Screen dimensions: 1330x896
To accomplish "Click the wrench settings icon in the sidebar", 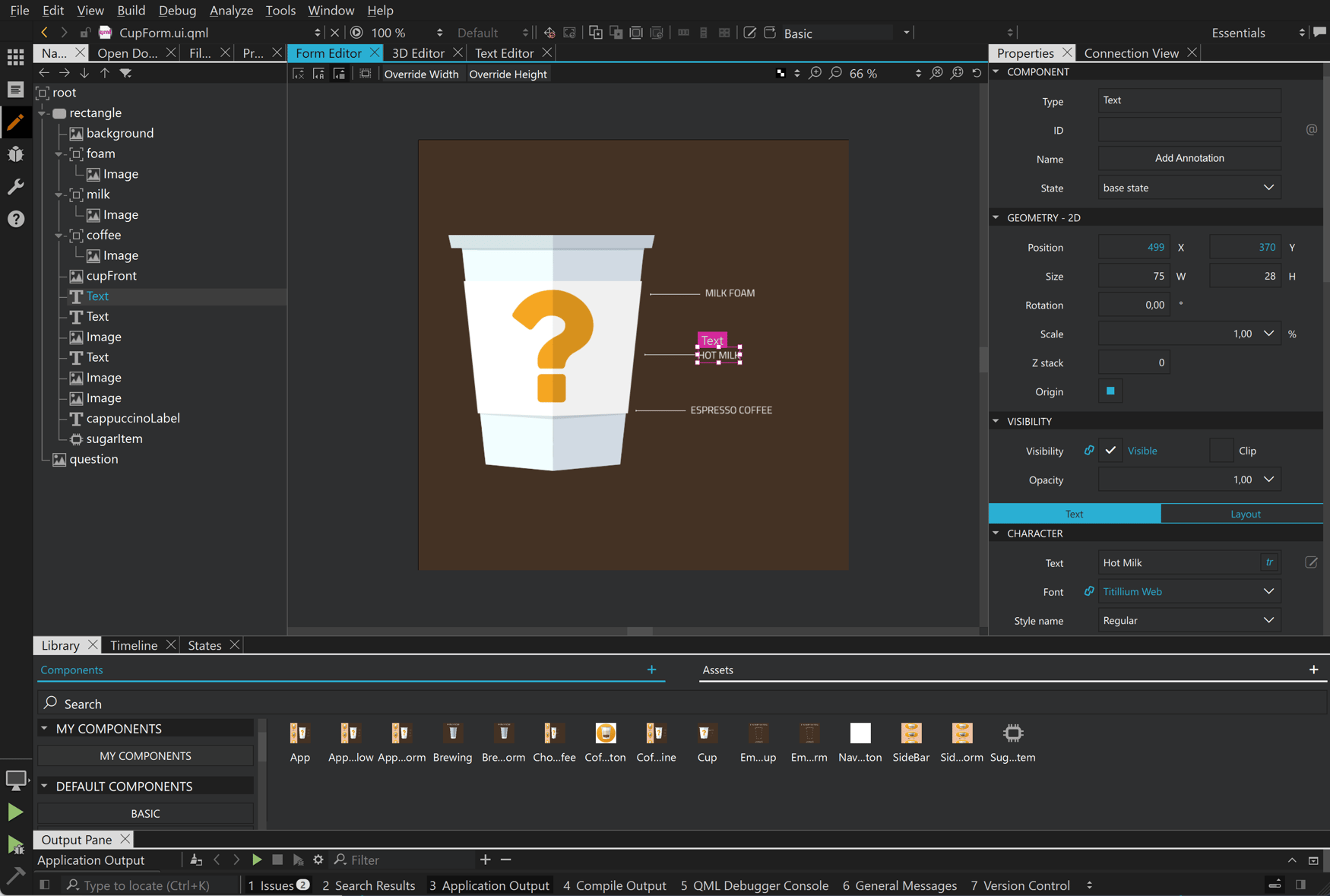I will (16, 186).
